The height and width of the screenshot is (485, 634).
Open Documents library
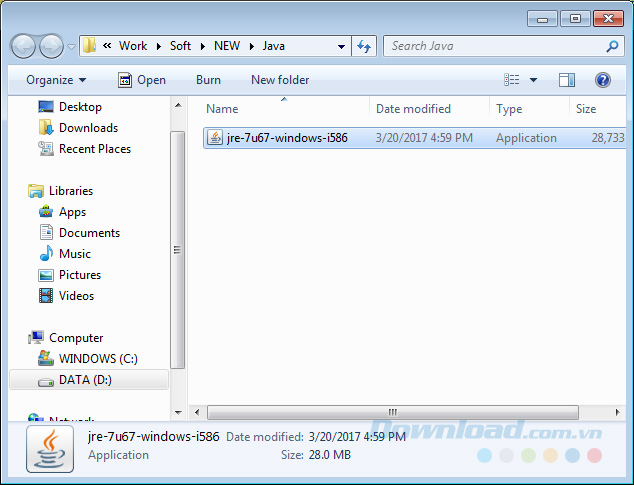pyautogui.click(x=89, y=233)
